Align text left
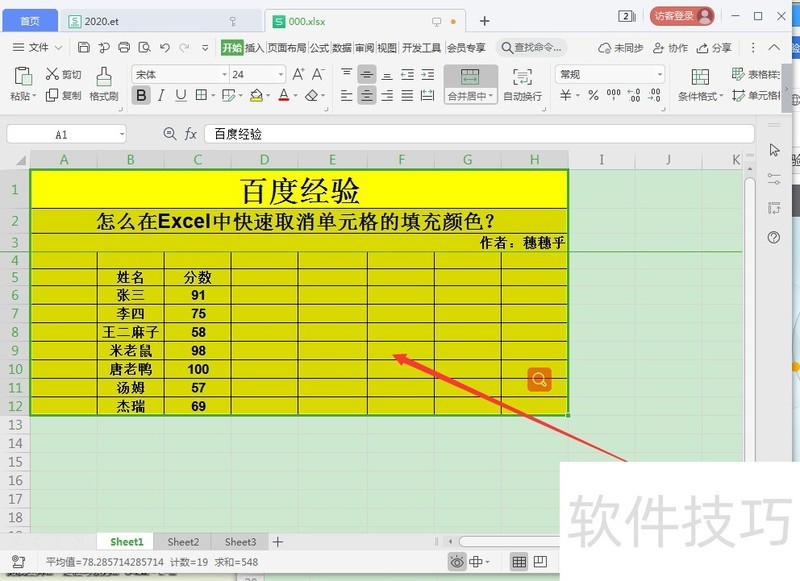Viewport: 800px width, 581px height. (346, 95)
